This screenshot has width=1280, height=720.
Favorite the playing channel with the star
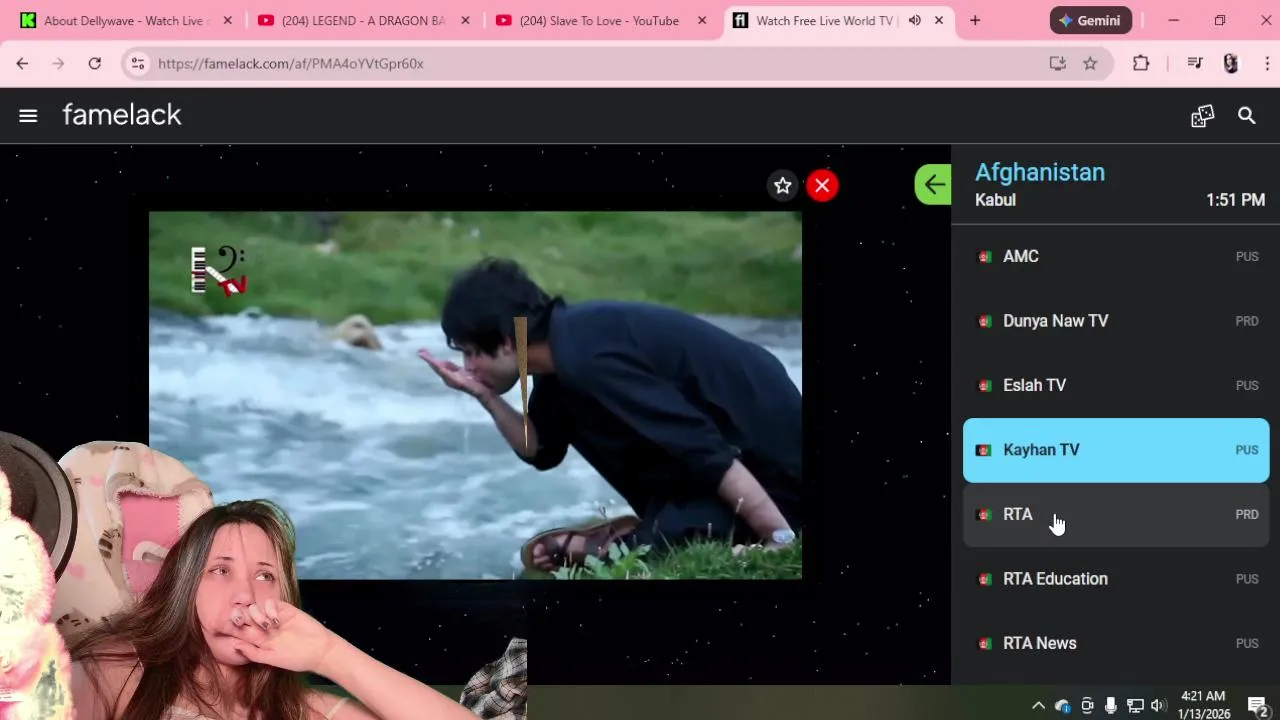pos(783,185)
